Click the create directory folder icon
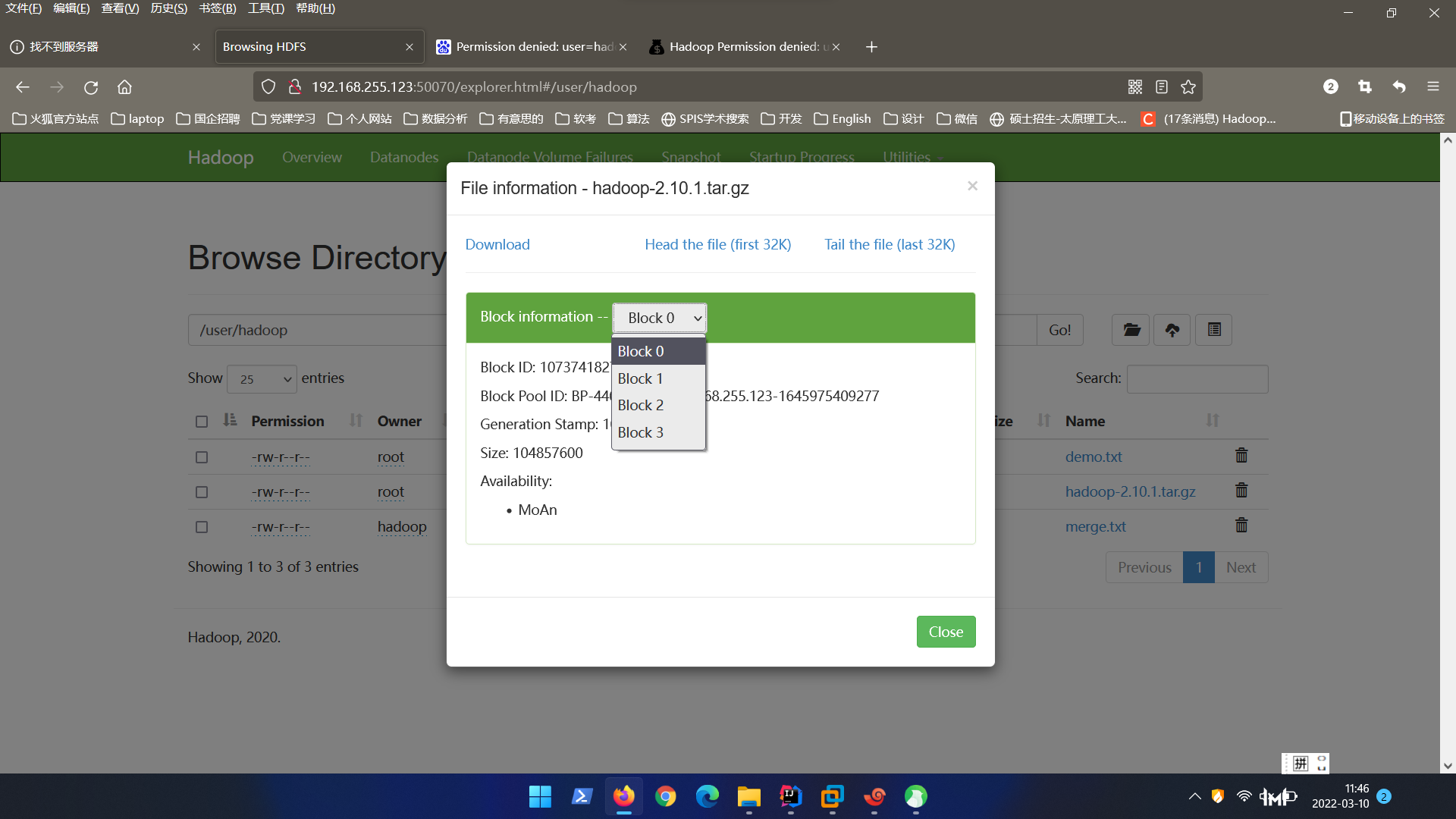The width and height of the screenshot is (1456, 819). coord(1131,330)
